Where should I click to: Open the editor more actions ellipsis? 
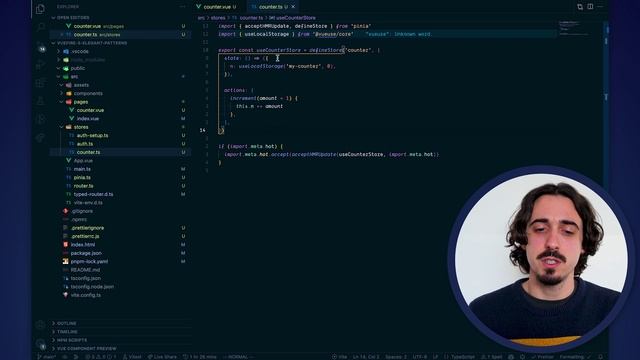click(600, 7)
